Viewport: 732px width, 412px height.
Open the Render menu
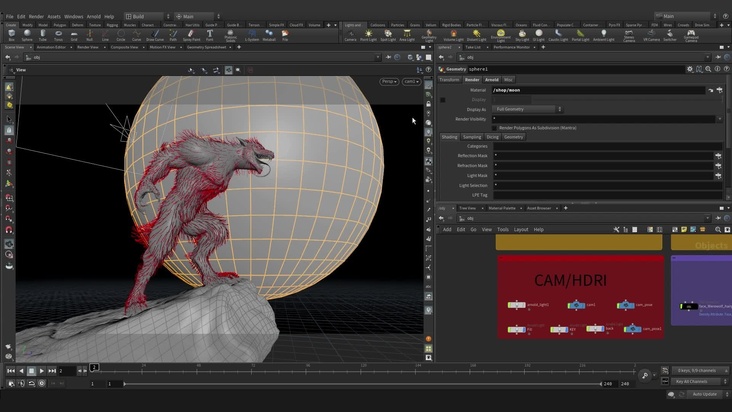(x=36, y=16)
